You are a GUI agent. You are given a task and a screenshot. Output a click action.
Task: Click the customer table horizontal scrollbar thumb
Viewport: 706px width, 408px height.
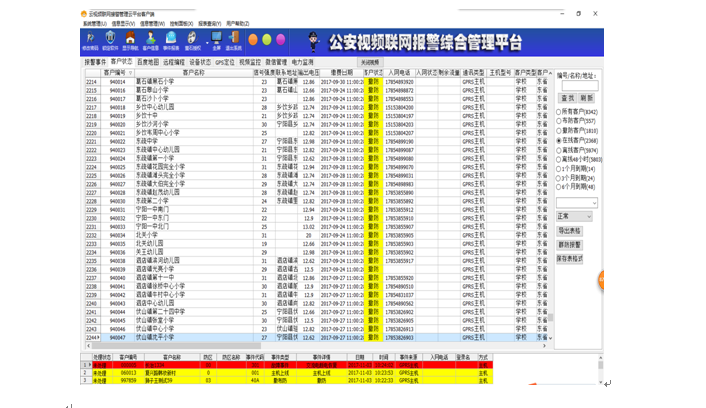[x=176, y=346]
